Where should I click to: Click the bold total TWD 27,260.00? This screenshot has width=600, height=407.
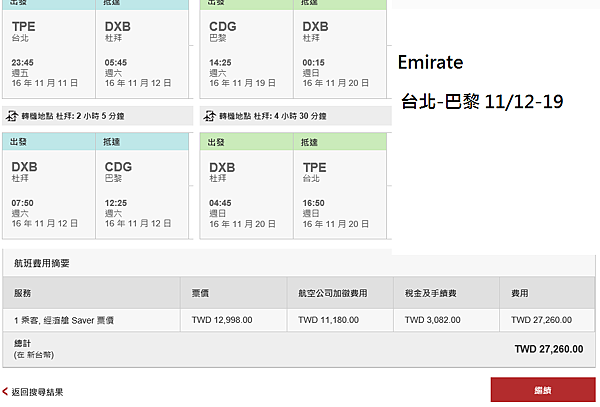(549, 349)
